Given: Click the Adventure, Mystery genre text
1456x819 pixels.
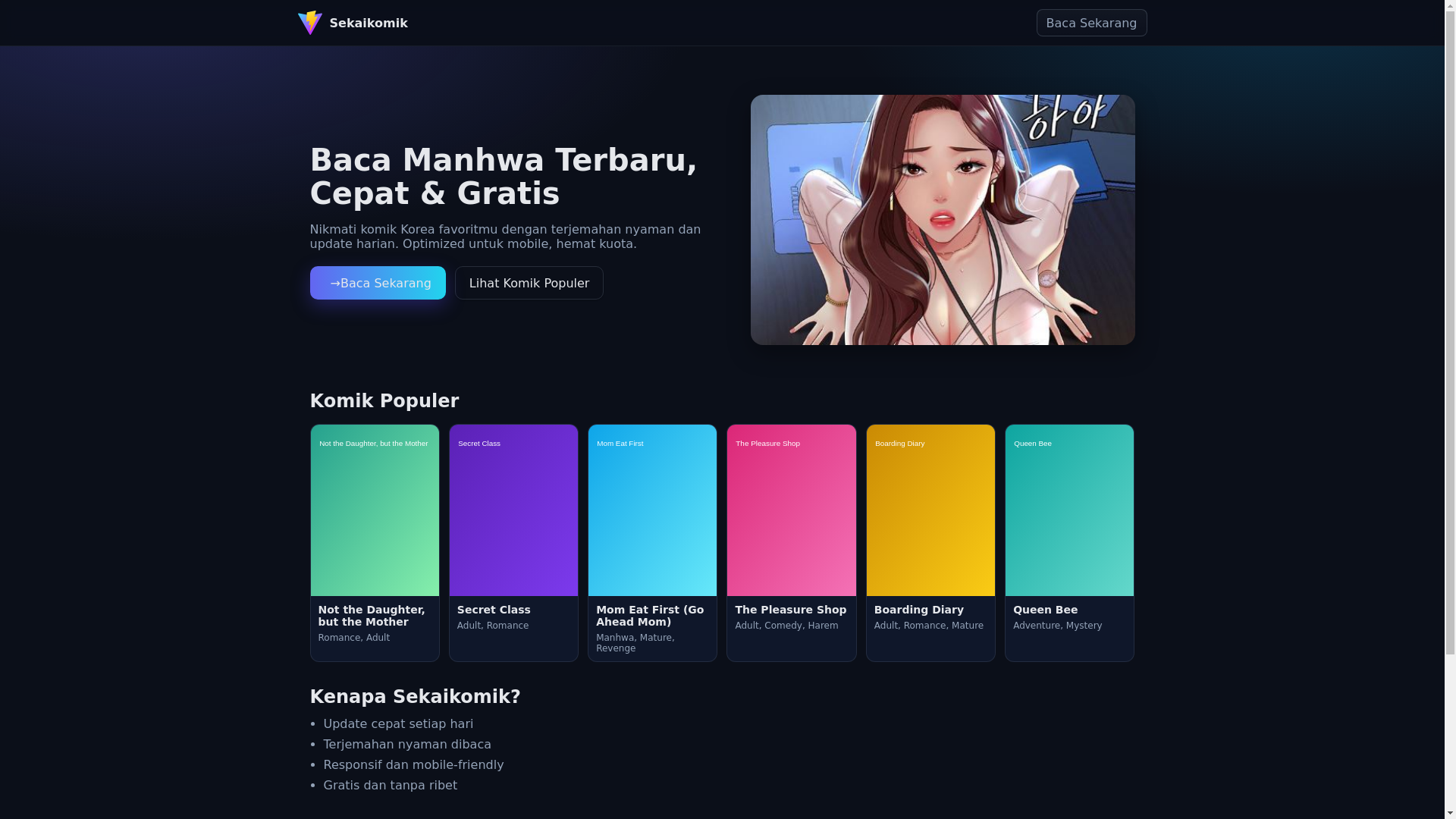Looking at the screenshot, I should pyautogui.click(x=1057, y=626).
